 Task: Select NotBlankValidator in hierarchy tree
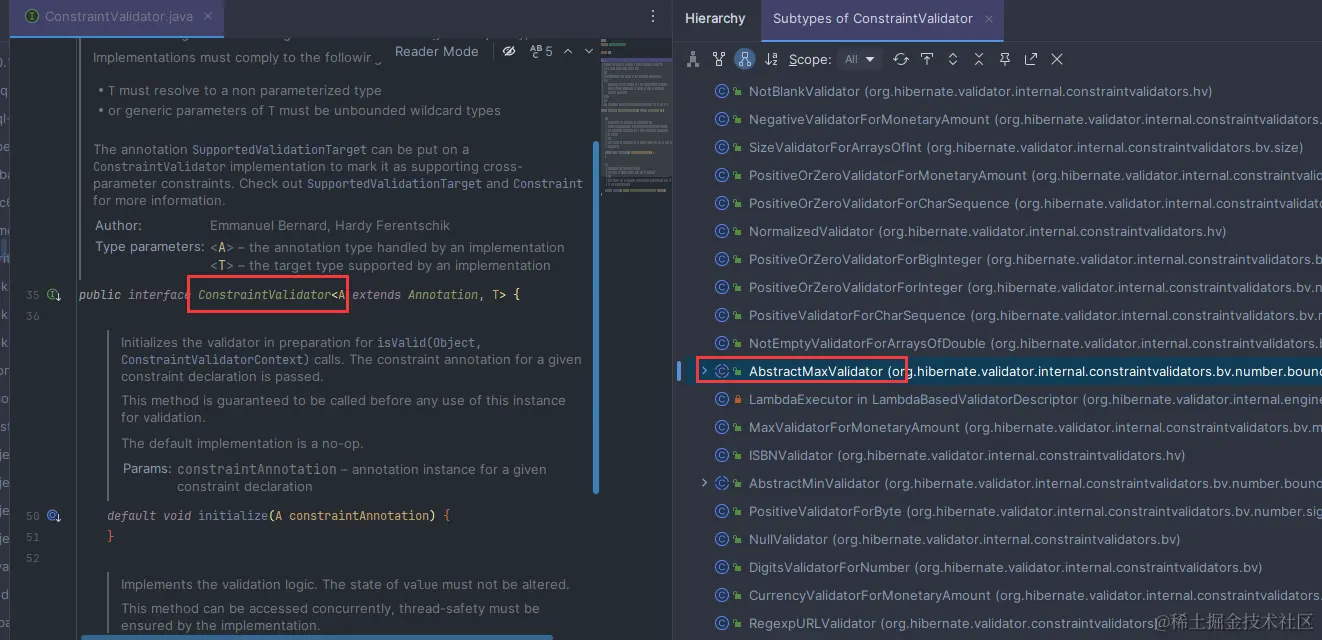point(980,91)
